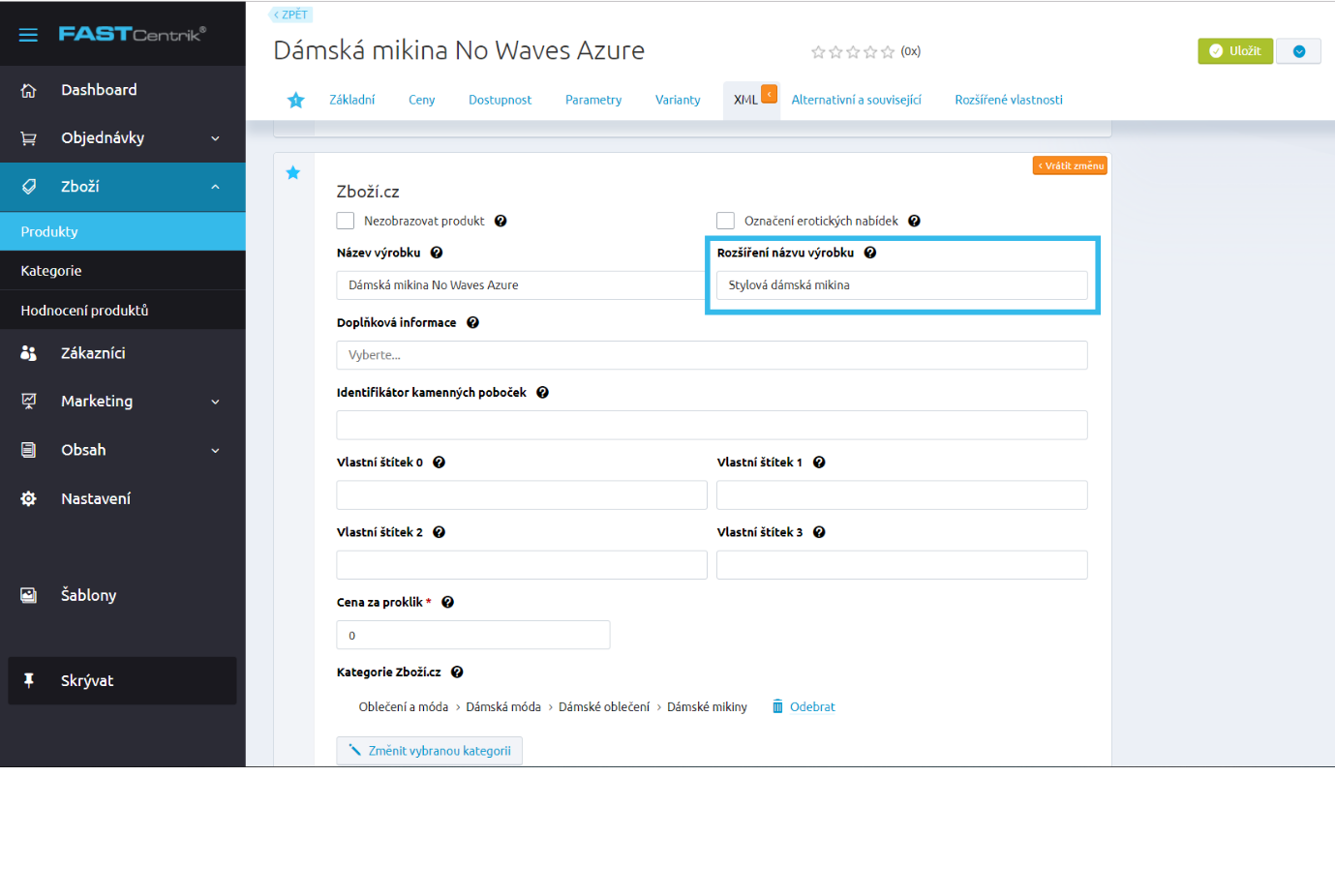The width and height of the screenshot is (1335, 896).
Task: Open help icon for Označení erotických nabídek
Action: click(914, 221)
